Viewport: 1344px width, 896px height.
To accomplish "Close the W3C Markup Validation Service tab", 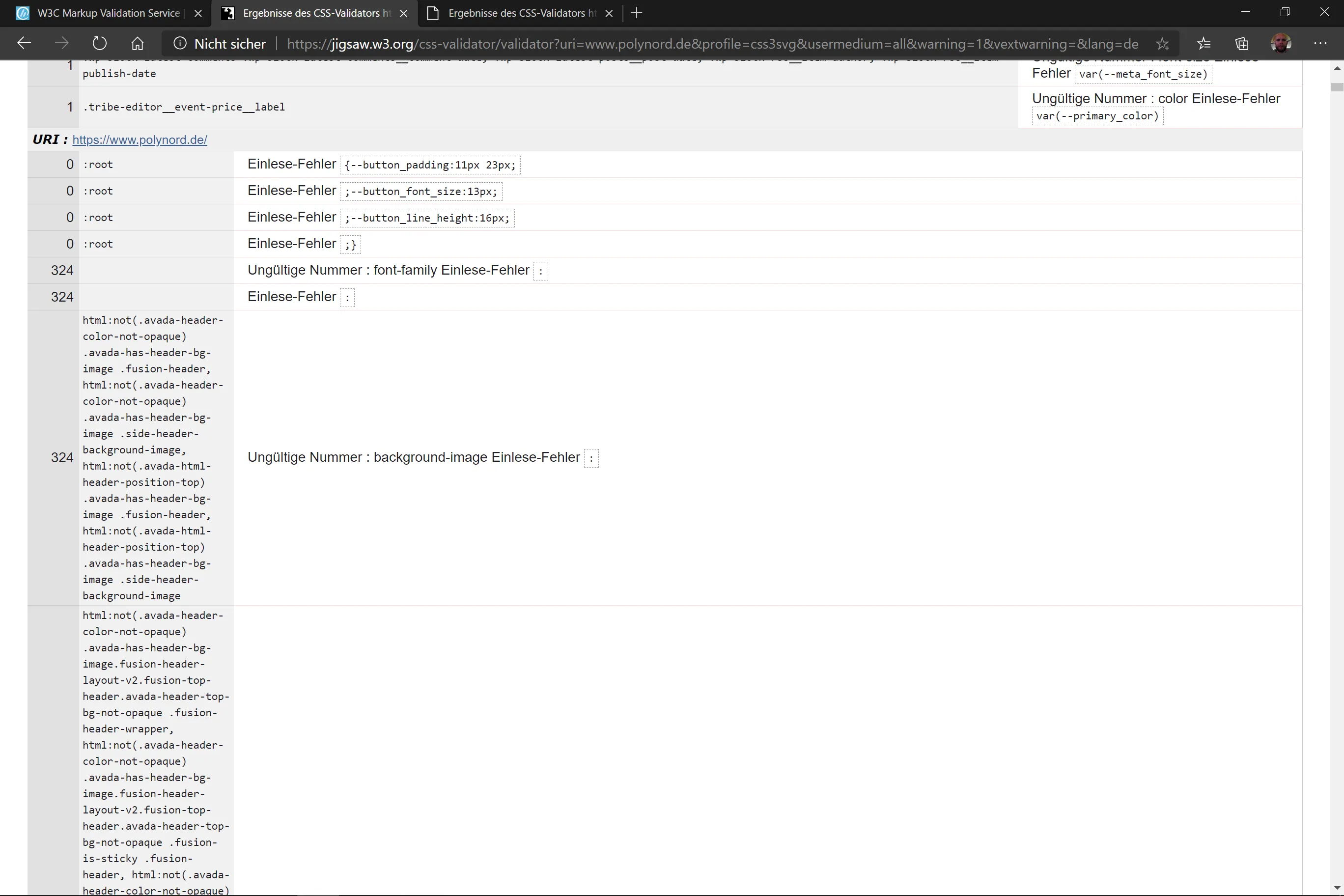I will tap(198, 13).
